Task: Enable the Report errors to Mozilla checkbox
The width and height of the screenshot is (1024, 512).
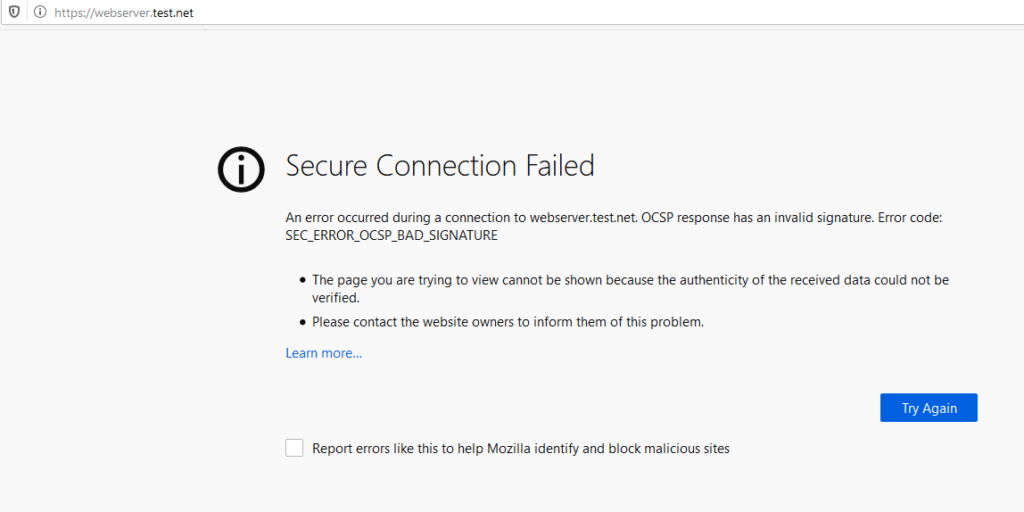Action: coord(294,448)
